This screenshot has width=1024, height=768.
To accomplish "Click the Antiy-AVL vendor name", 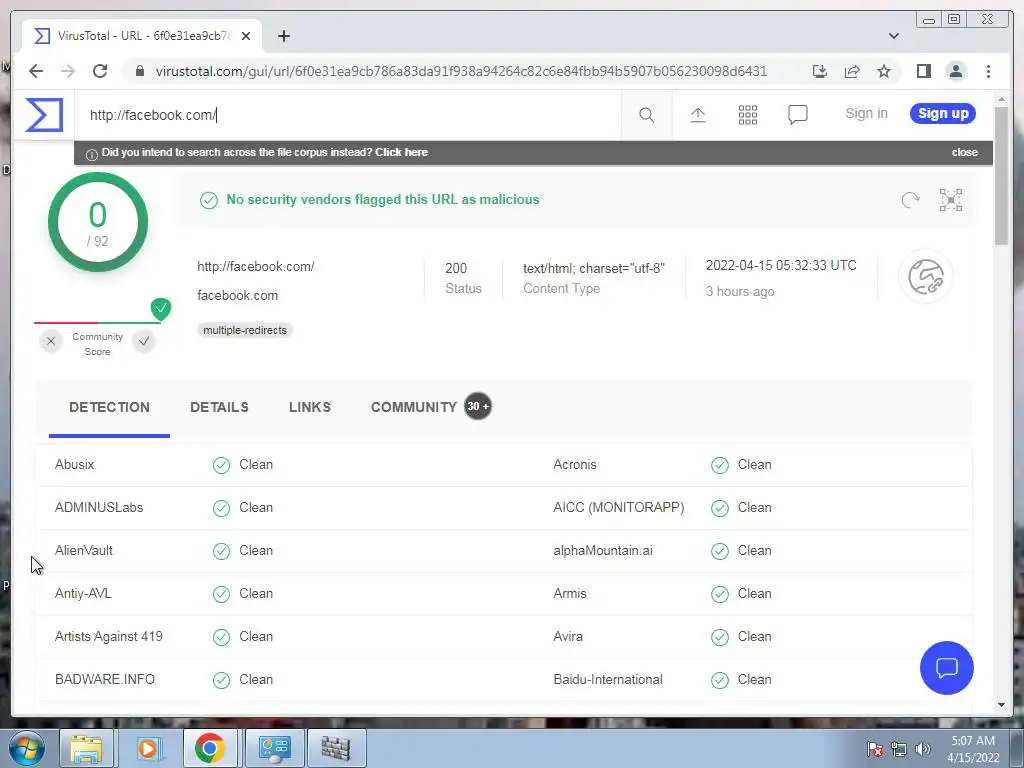I will pyautogui.click(x=83, y=594).
